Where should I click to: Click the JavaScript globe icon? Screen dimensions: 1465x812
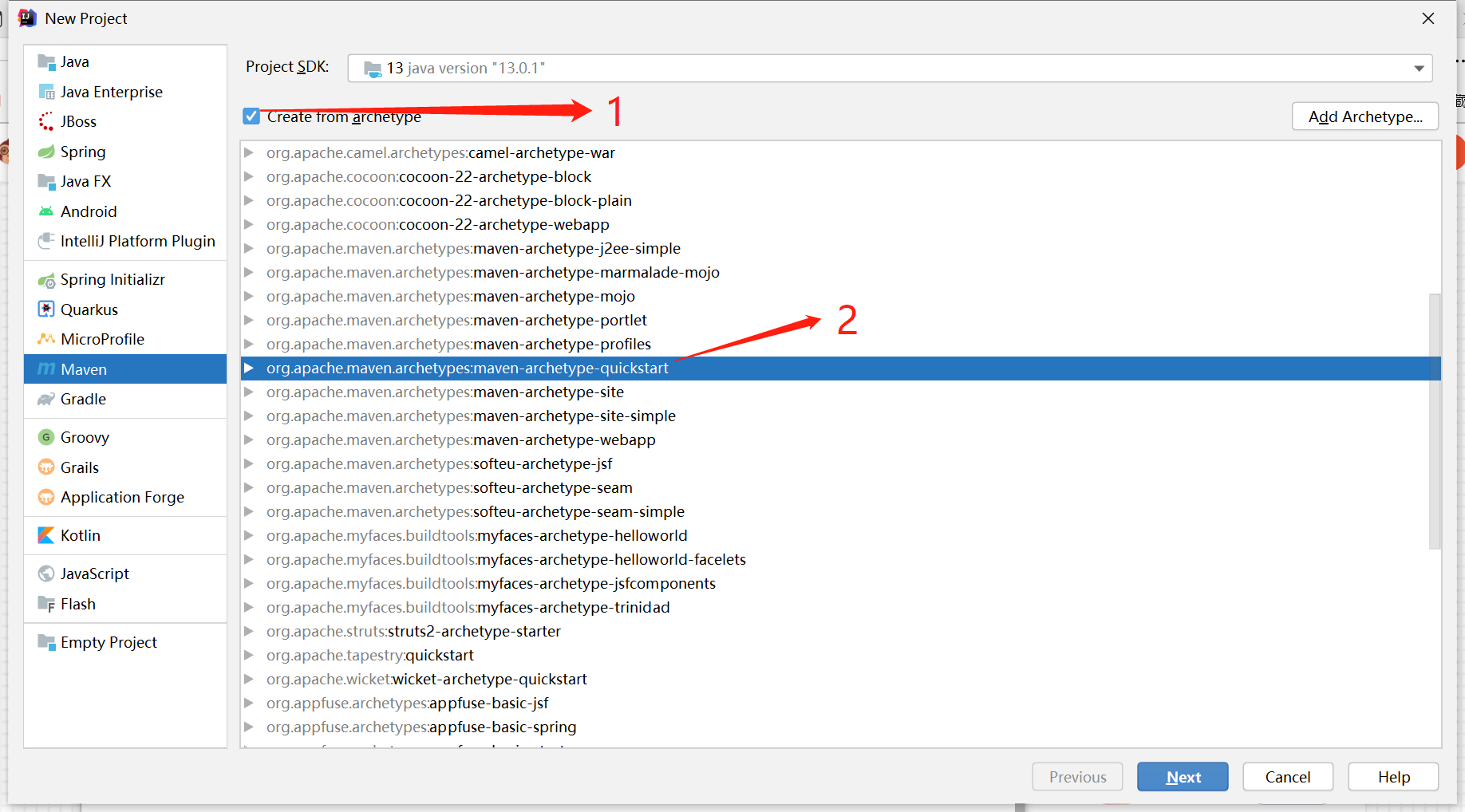click(46, 574)
